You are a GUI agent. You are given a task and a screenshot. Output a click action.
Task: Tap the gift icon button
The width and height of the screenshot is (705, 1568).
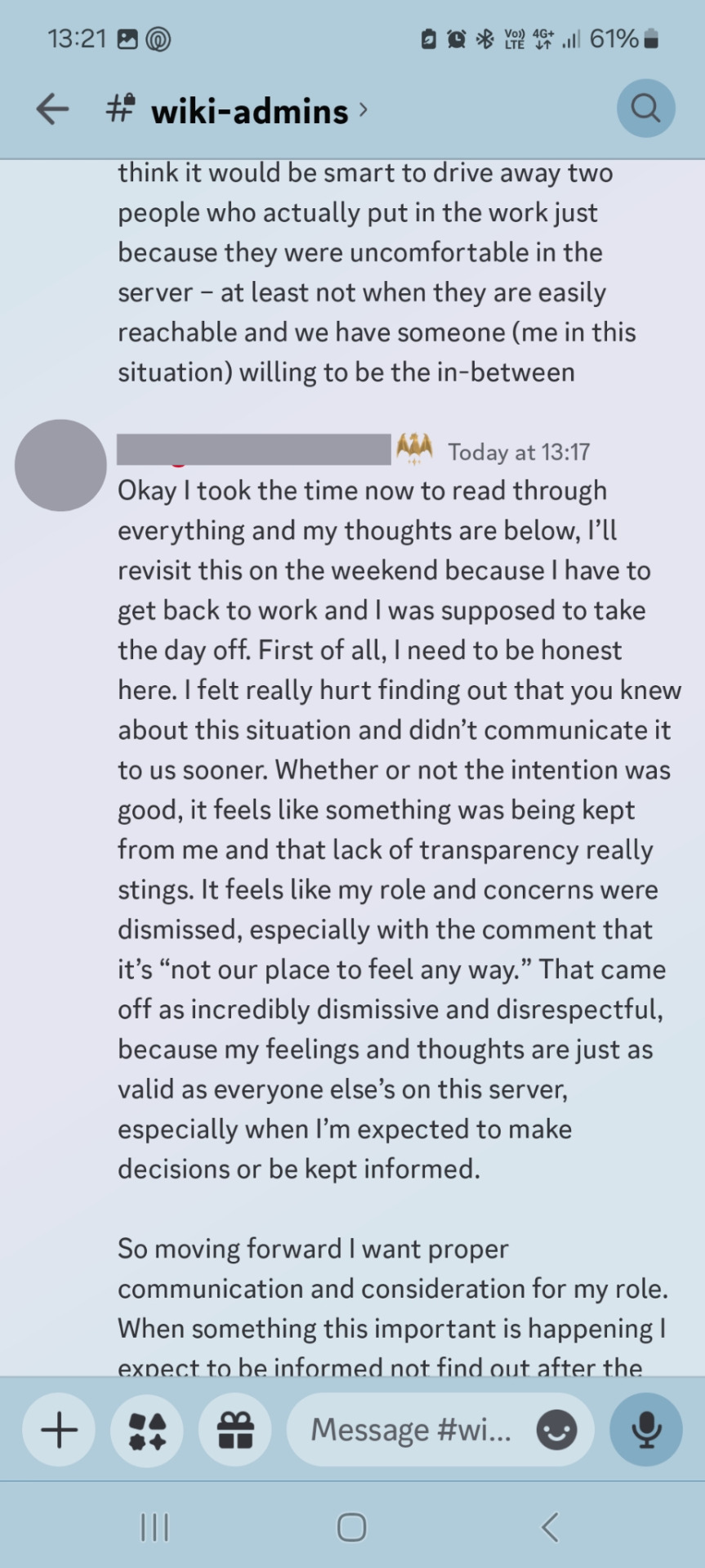coord(235,1430)
